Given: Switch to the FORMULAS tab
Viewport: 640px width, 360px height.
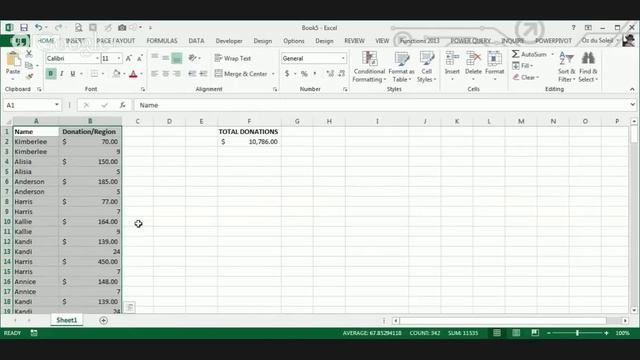Looking at the screenshot, I should coord(162,41).
